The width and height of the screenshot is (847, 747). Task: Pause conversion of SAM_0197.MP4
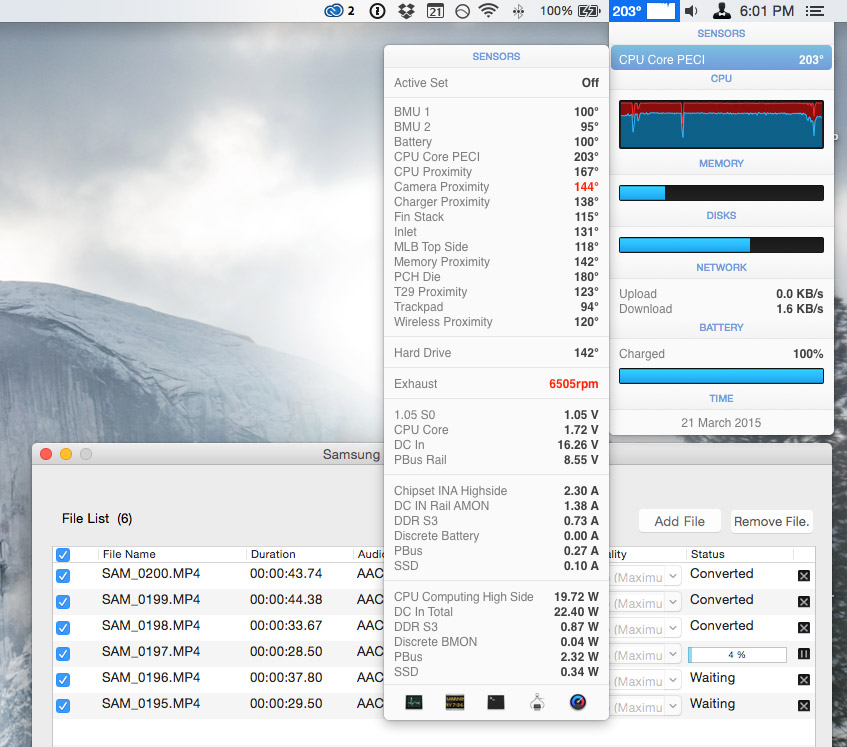[x=803, y=654]
